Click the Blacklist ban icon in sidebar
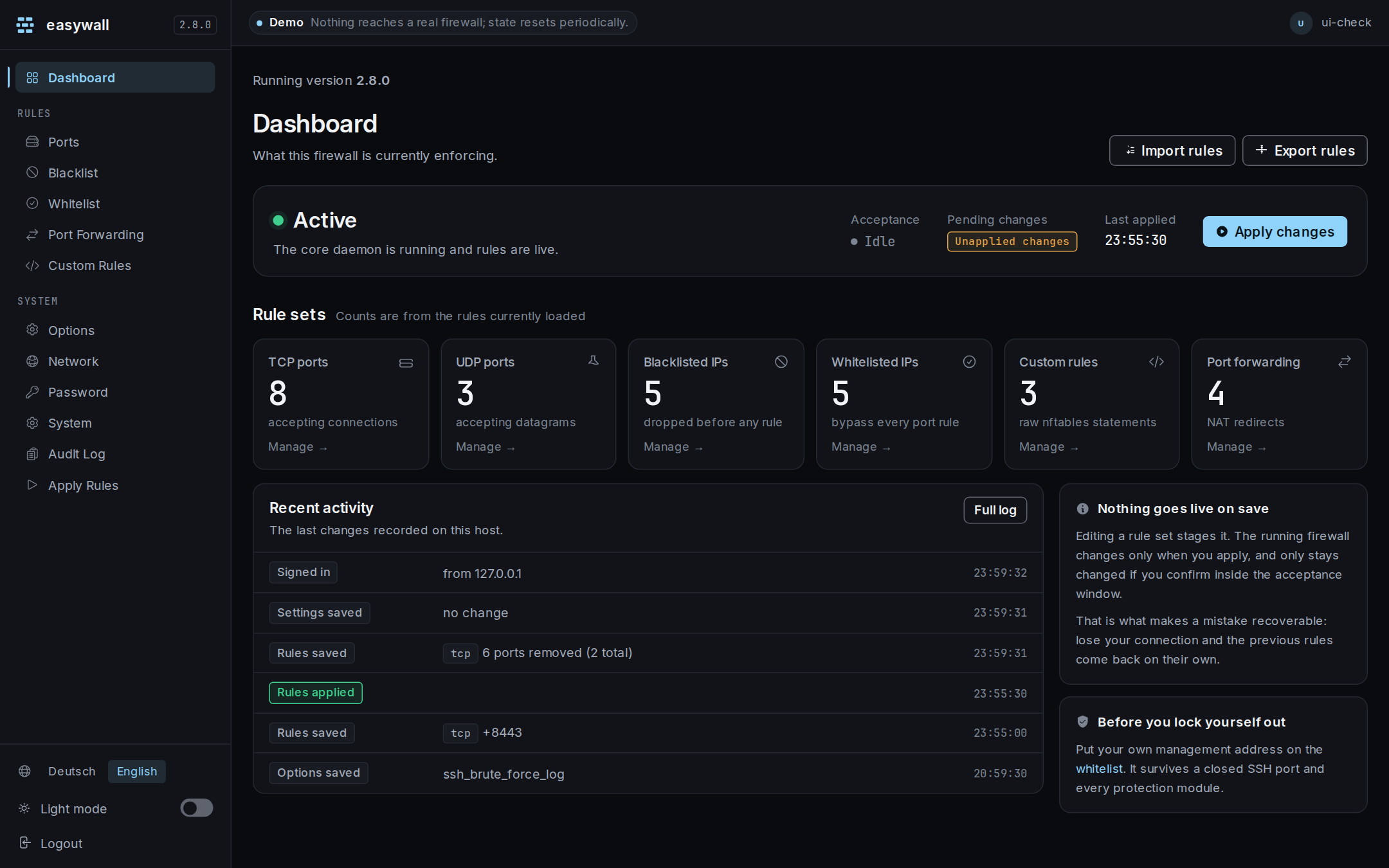Viewport: 1389px width, 868px height. coord(32,172)
